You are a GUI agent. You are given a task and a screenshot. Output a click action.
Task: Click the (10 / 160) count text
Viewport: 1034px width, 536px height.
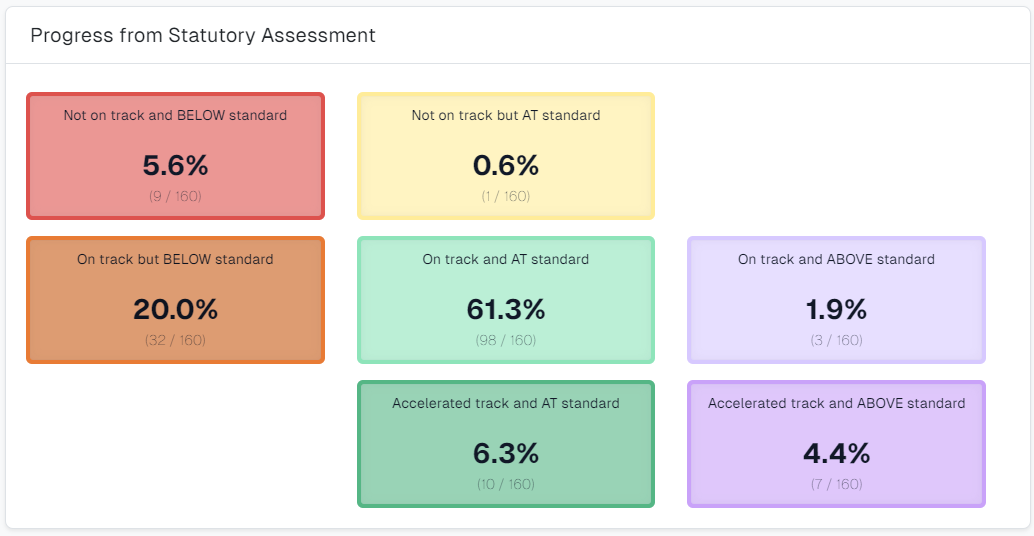pyautogui.click(x=506, y=484)
